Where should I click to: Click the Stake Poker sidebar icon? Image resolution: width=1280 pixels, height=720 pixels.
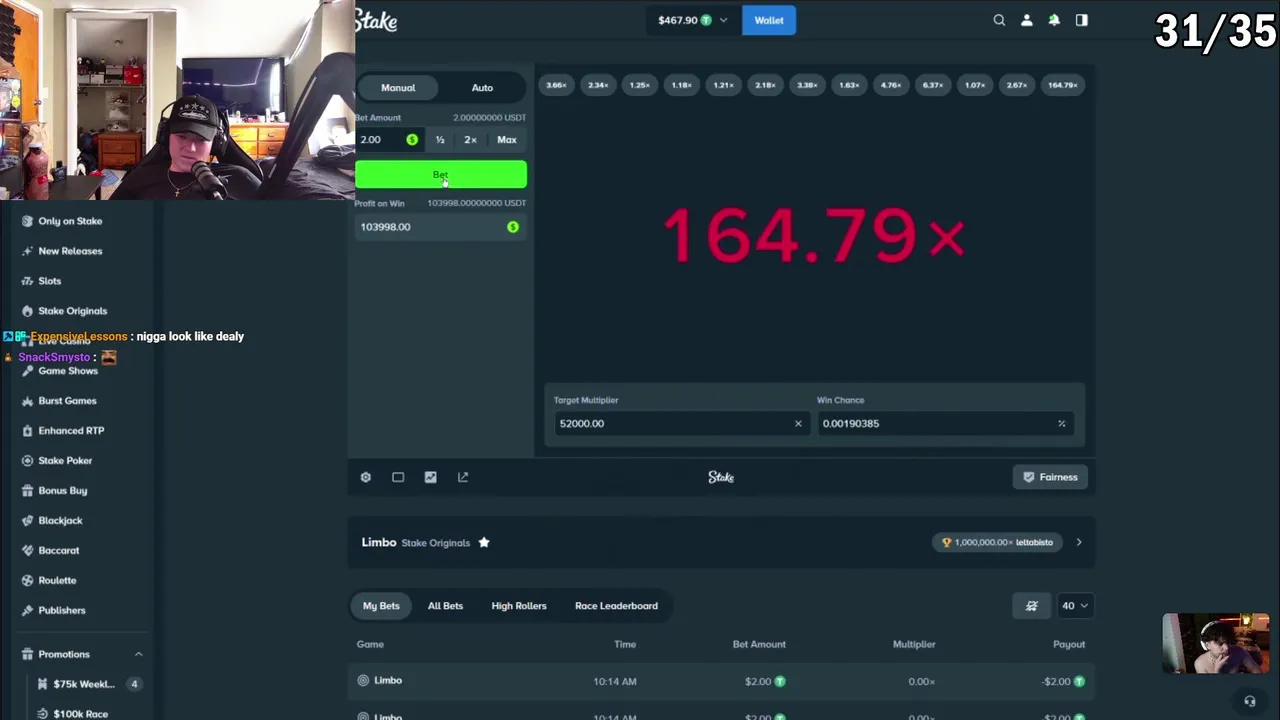tap(28, 461)
